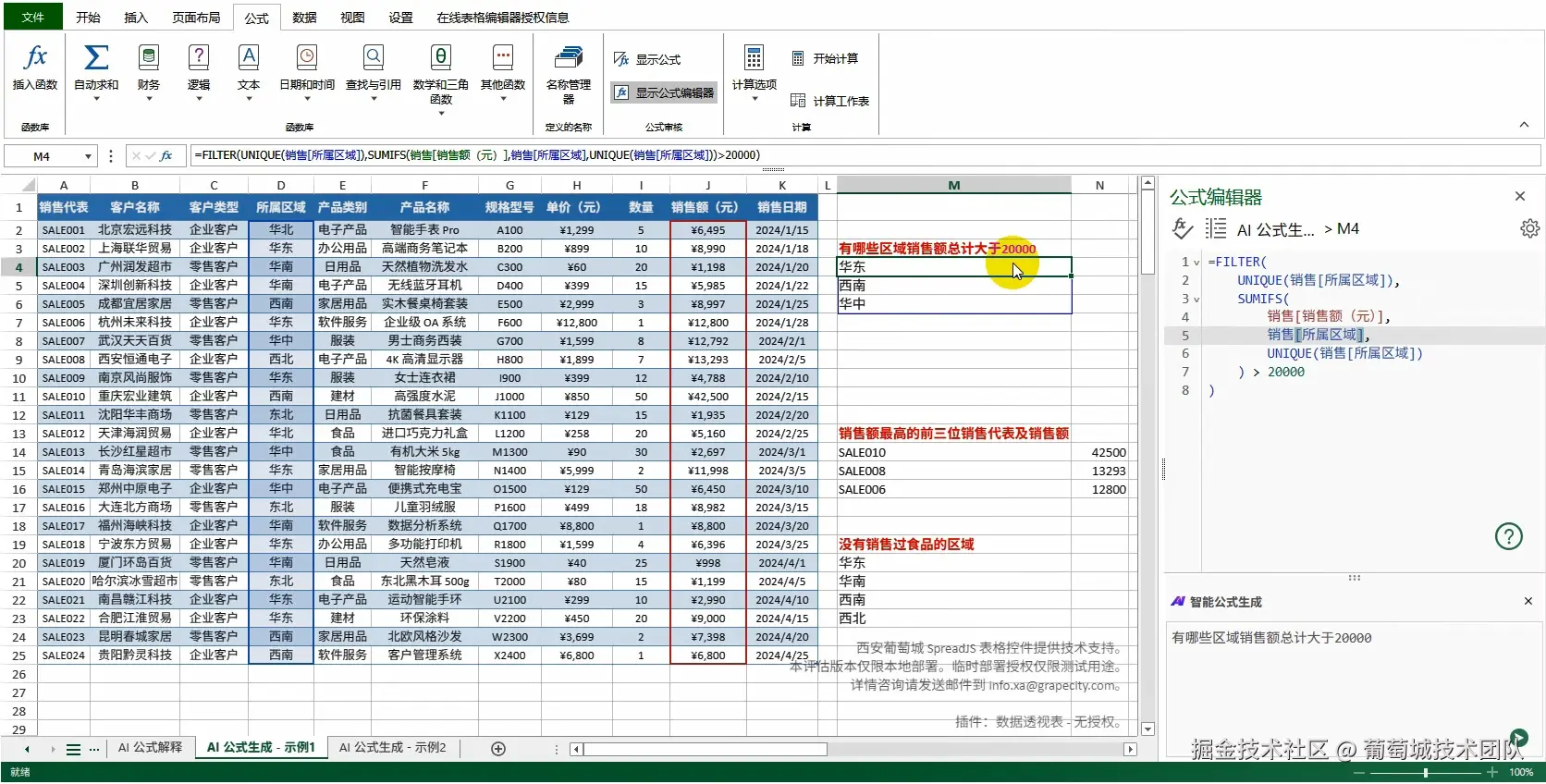This screenshot has height=784, width=1546.
Task: Expand the 计算选项 dropdown arrow
Action: point(755,98)
